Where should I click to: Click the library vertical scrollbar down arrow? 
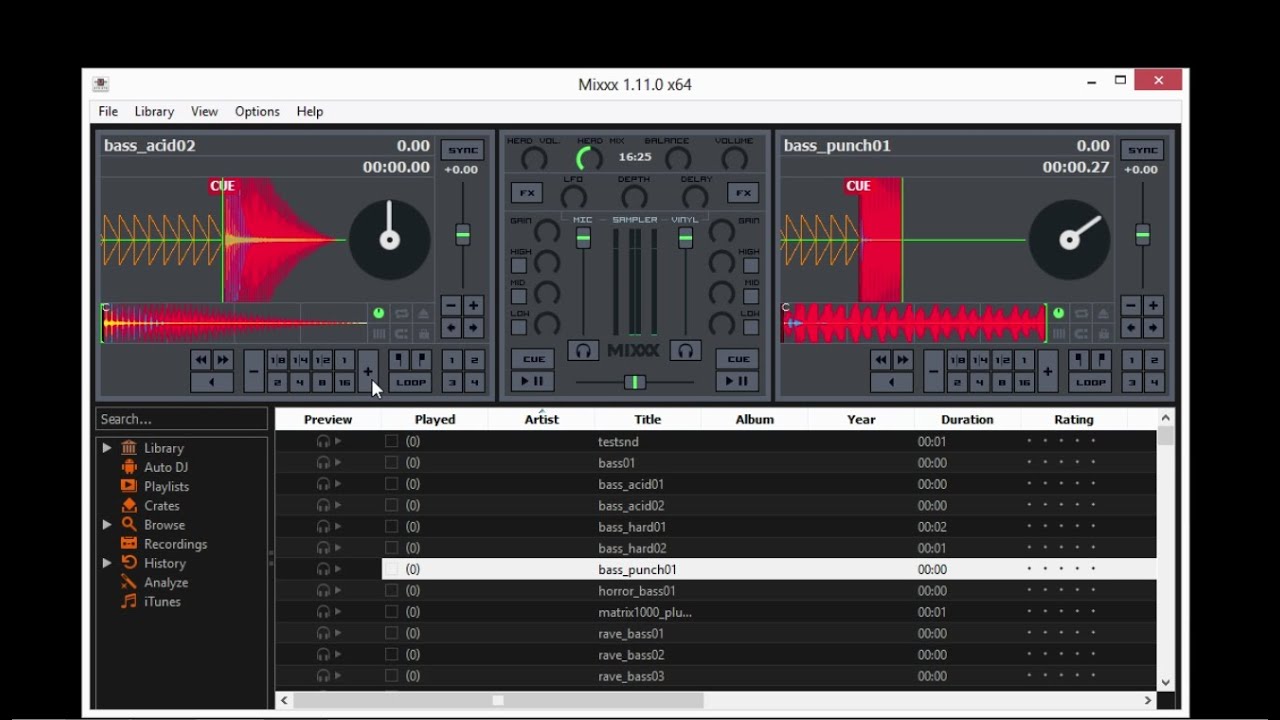(x=1166, y=683)
